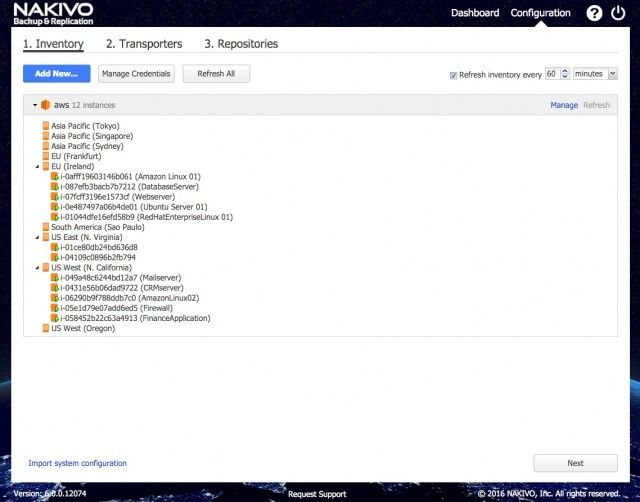Select the US West (Oregon) text
640x502 pixels.
pos(83,328)
